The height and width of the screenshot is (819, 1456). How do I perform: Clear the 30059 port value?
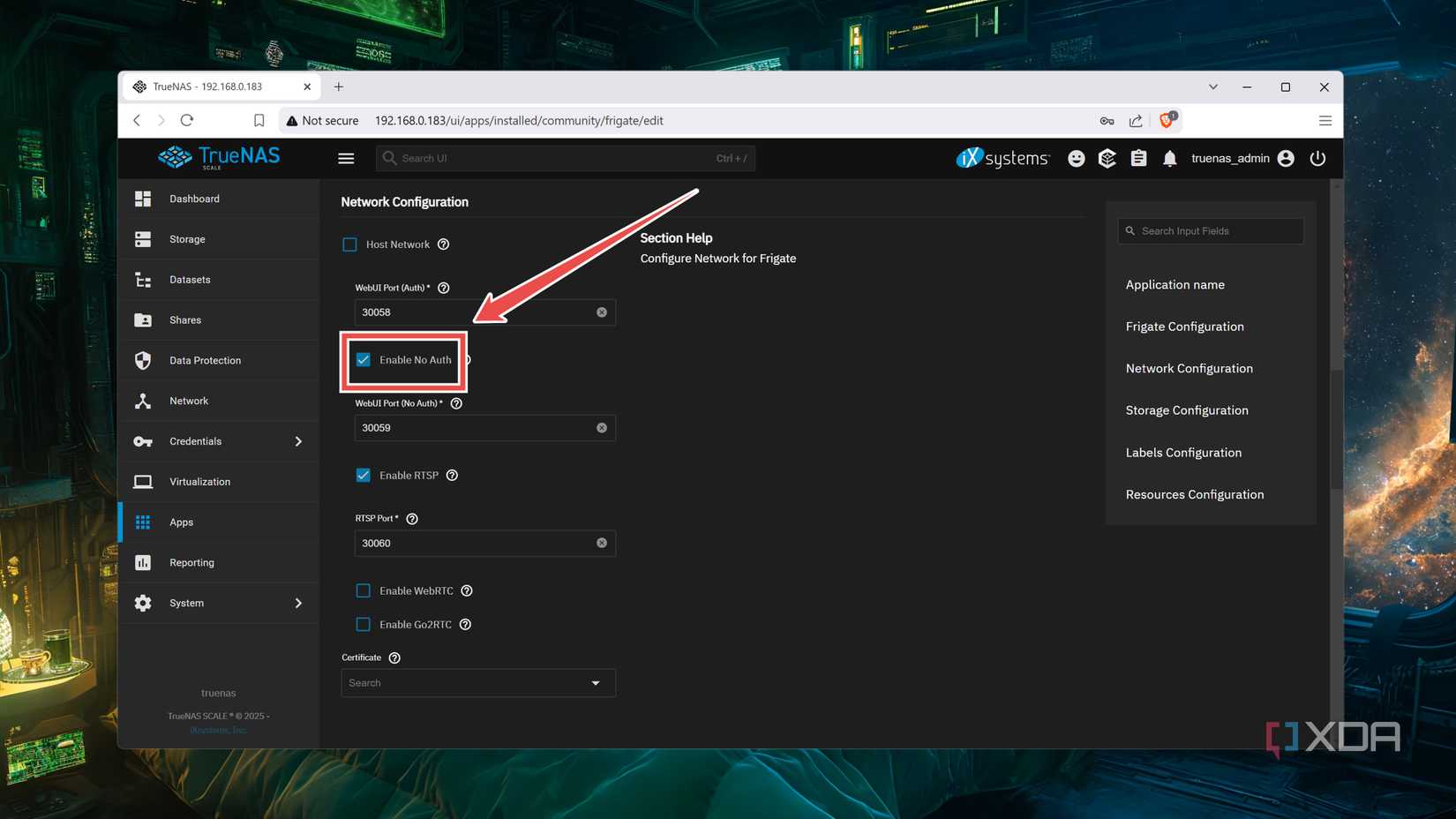pos(602,428)
